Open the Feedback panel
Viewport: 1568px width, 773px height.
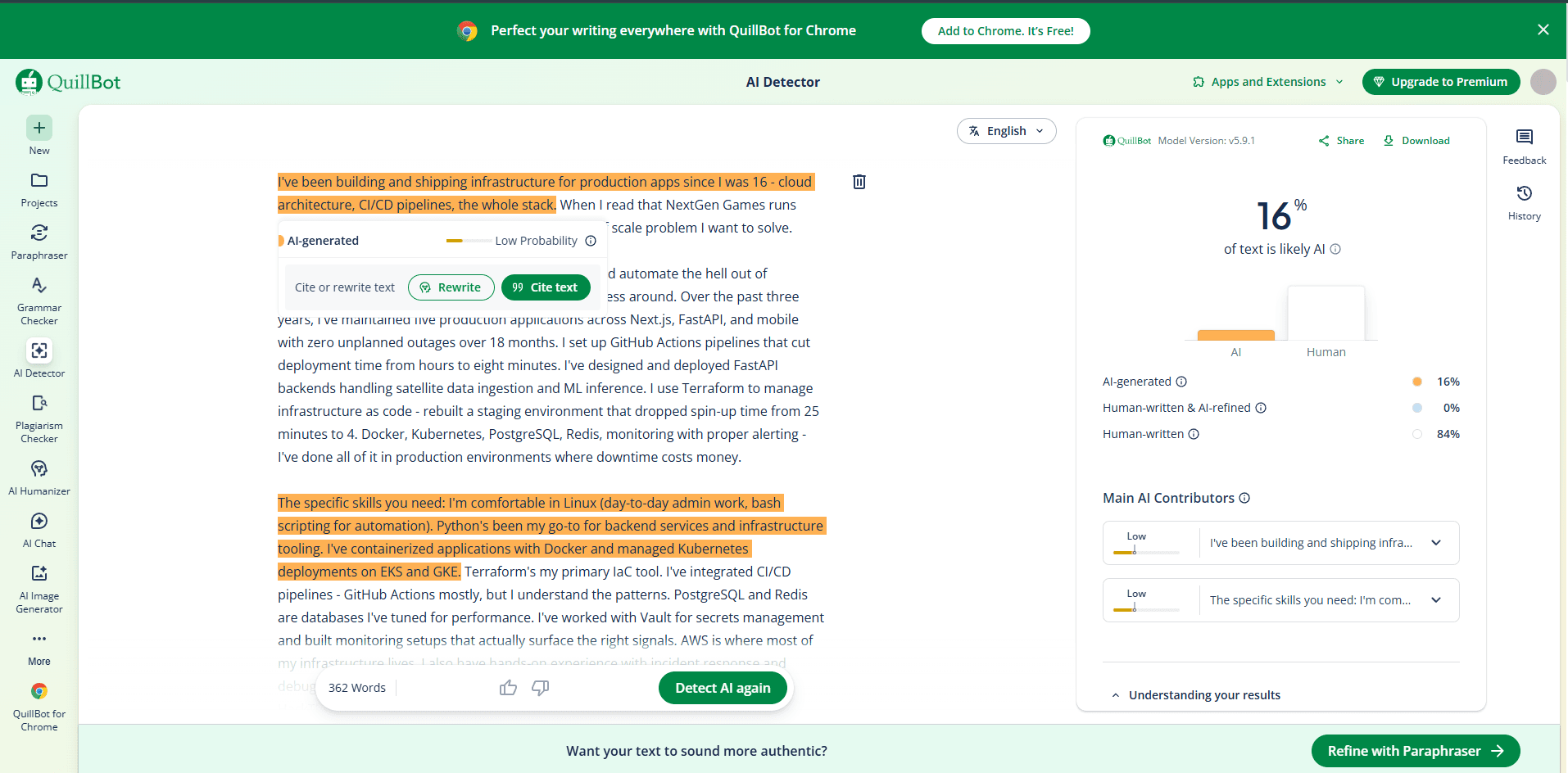(1524, 143)
